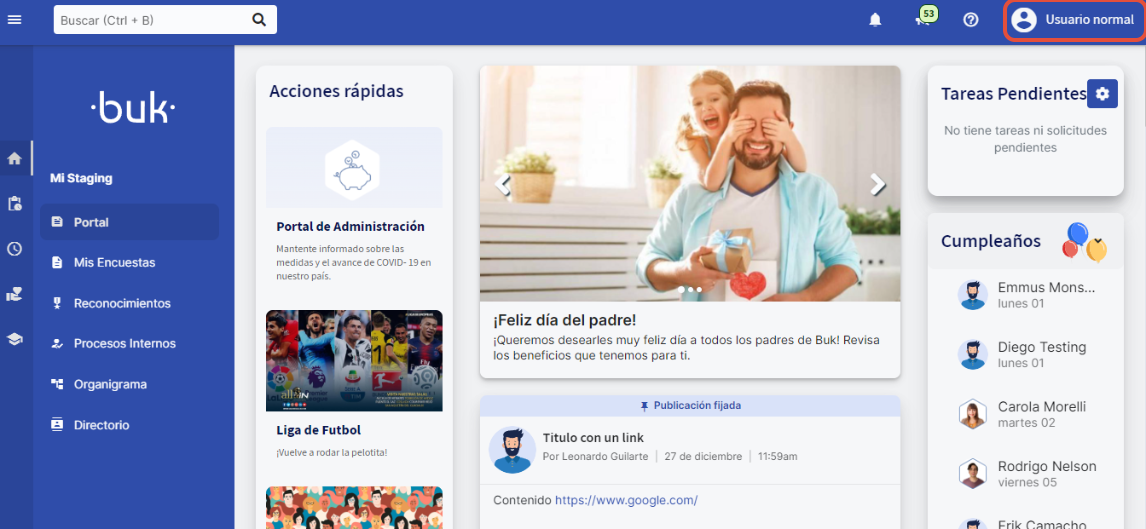
Task: Select the graduation cap icon in the left rail
Action: click(x=14, y=339)
